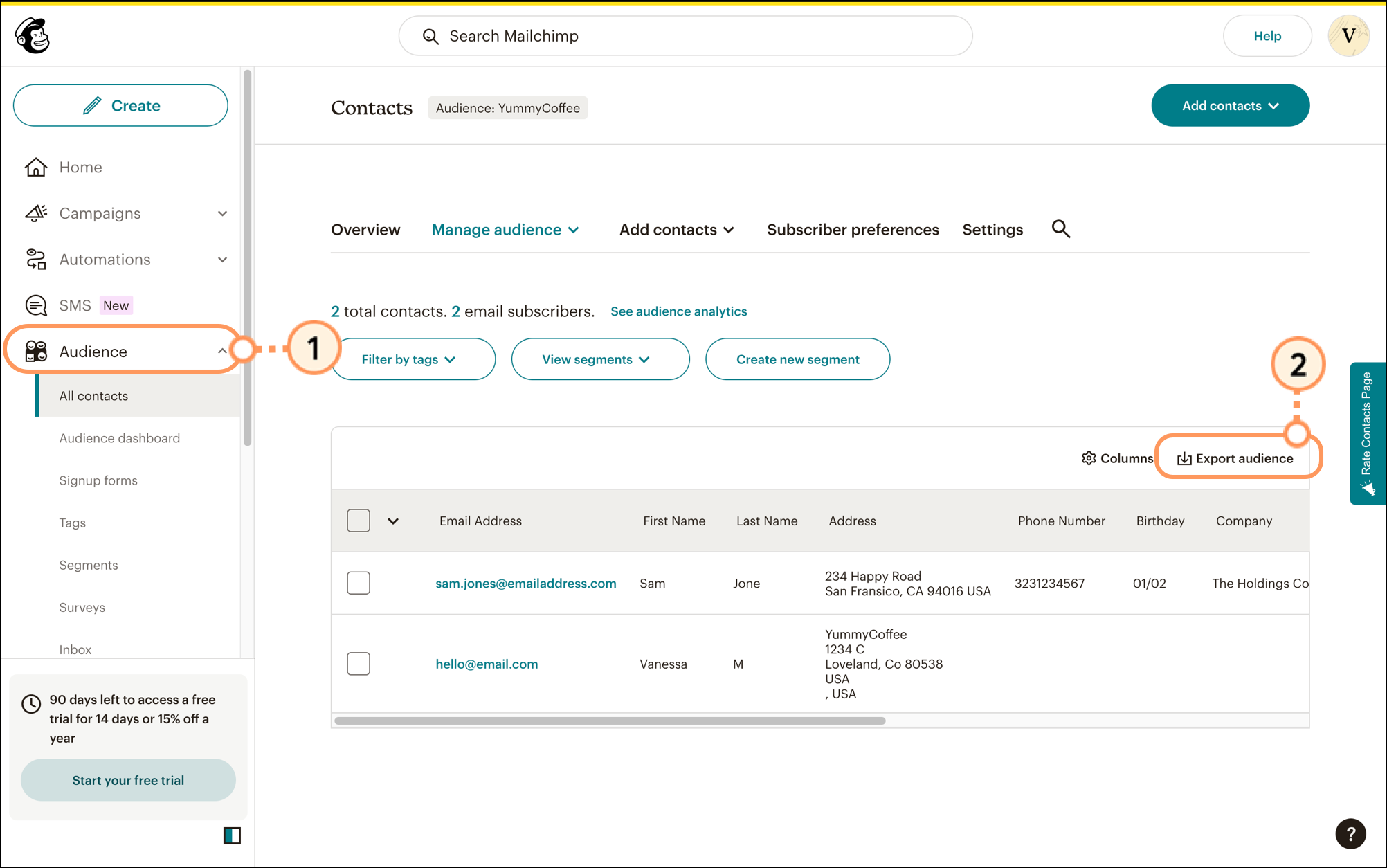Open the Filter by tags dropdown
This screenshot has width=1387, height=868.
[x=413, y=359]
